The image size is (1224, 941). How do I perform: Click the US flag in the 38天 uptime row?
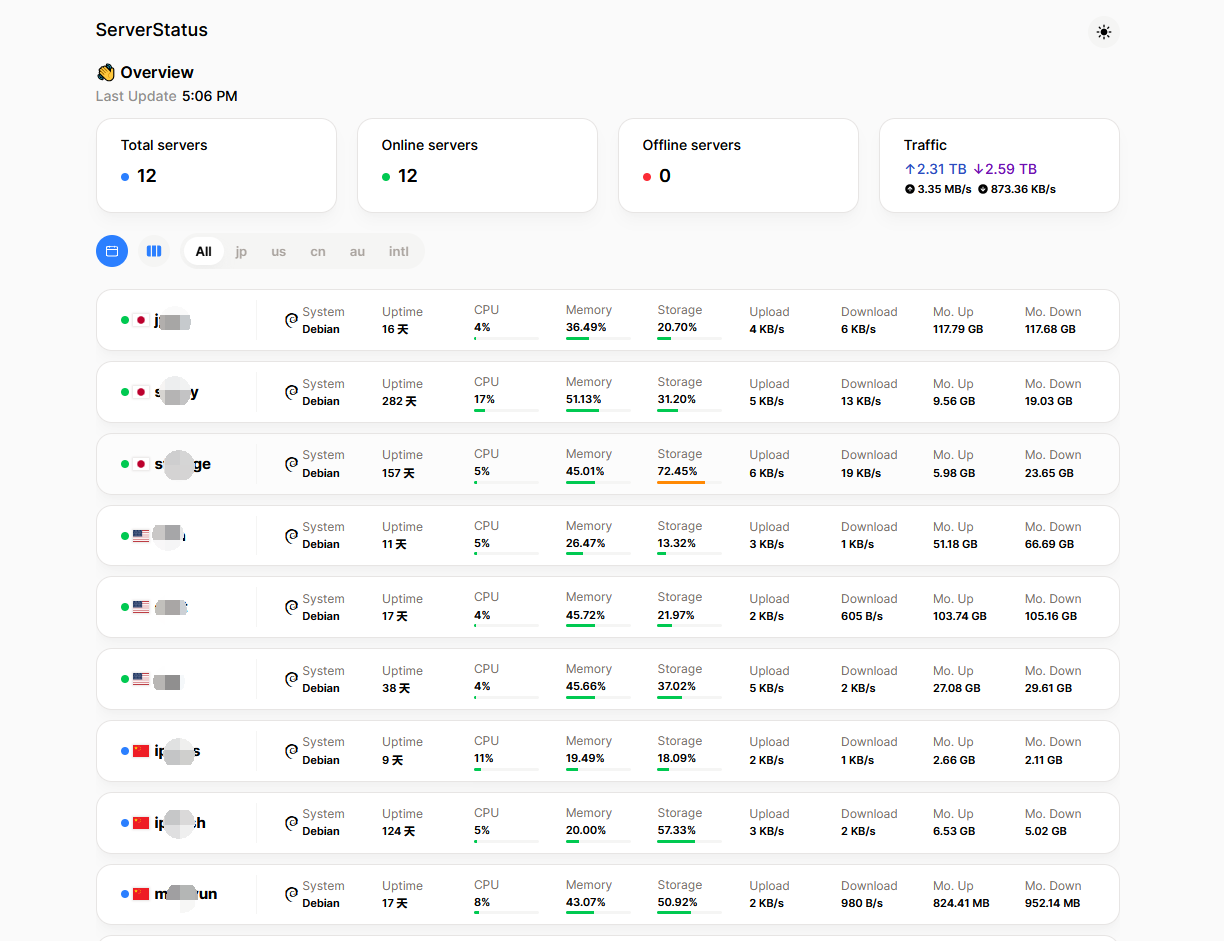(141, 680)
